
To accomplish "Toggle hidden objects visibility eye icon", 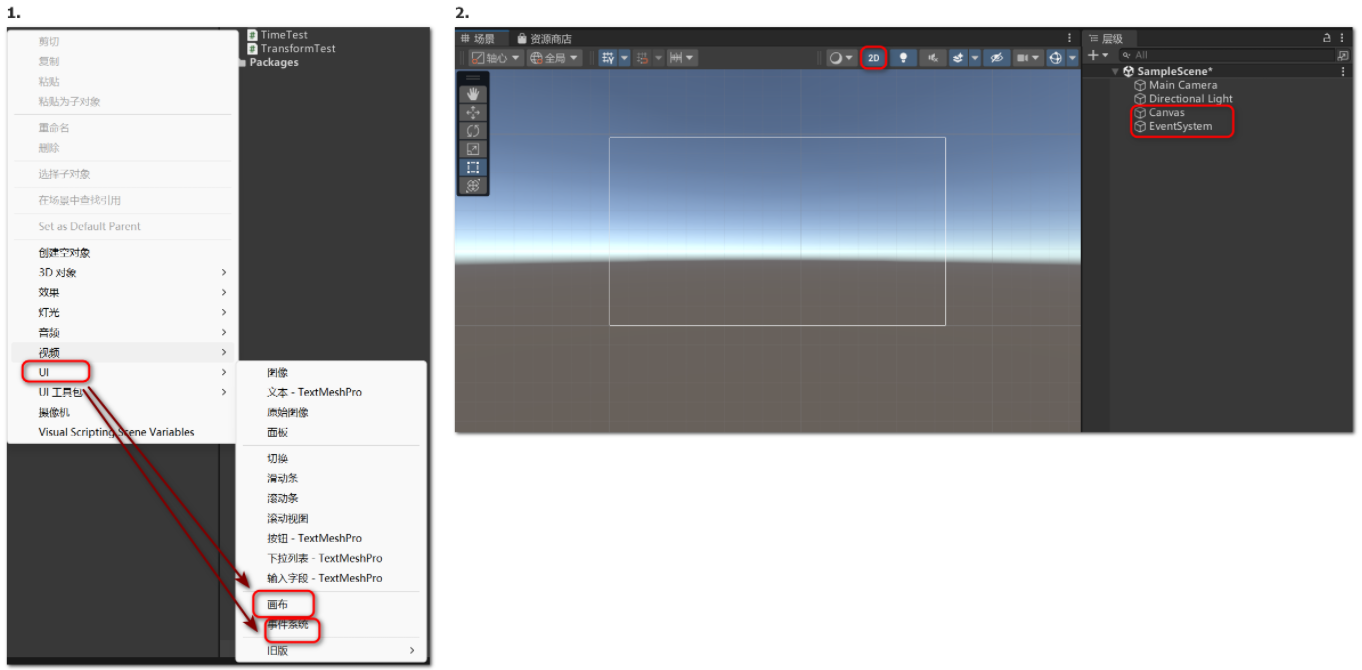I will pyautogui.click(x=996, y=58).
